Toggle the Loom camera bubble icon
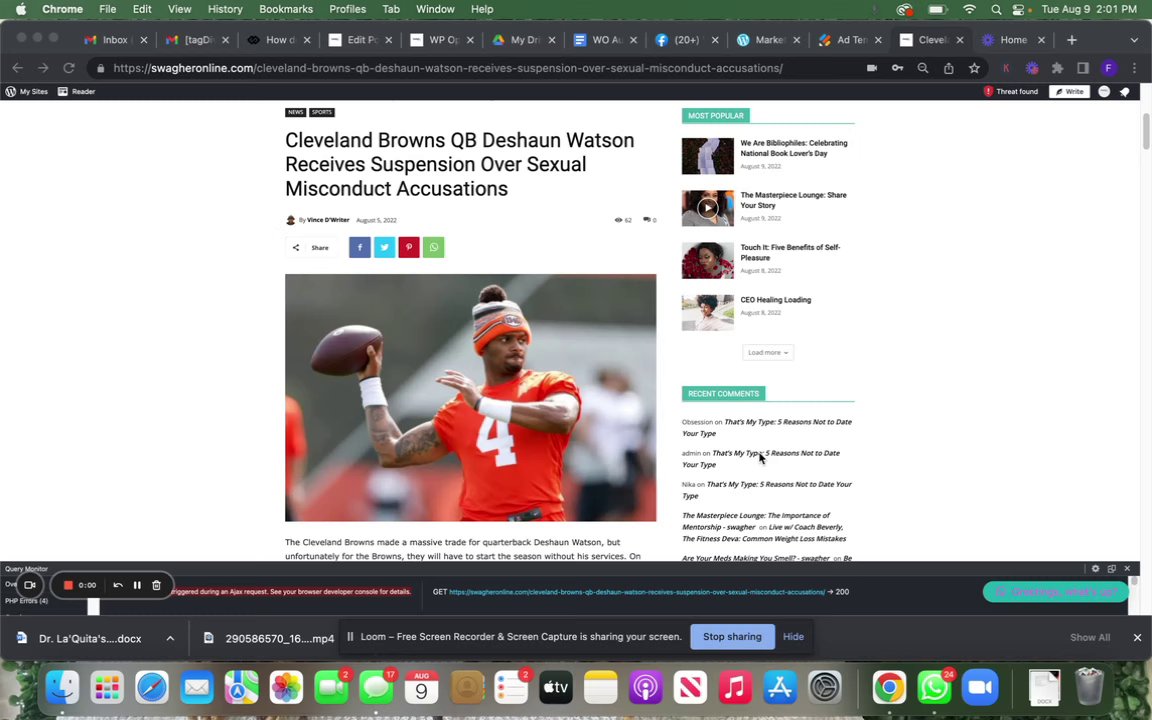Viewport: 1152px width, 720px height. pyautogui.click(x=30, y=585)
